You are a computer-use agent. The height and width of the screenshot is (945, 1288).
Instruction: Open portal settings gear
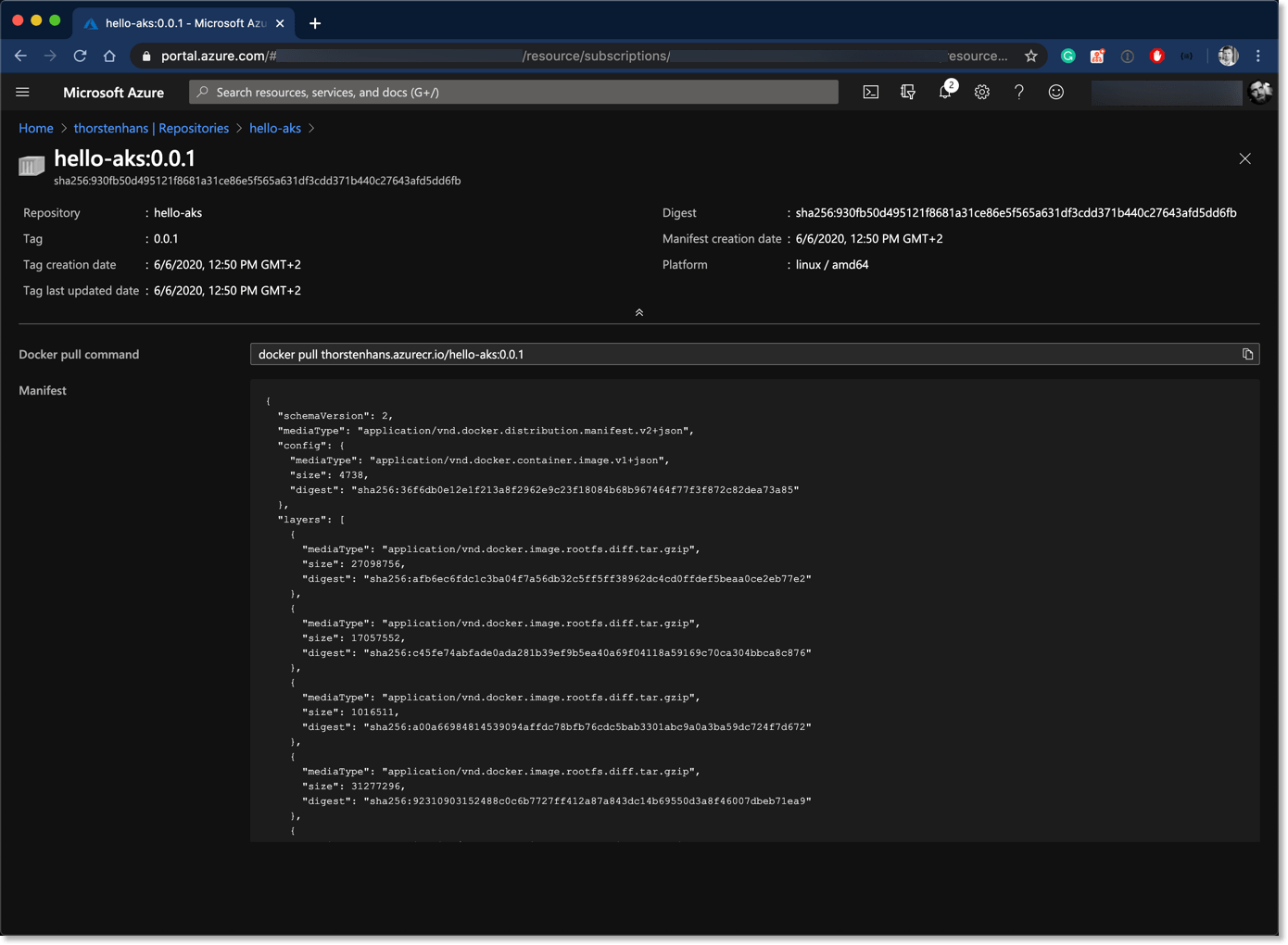click(982, 92)
